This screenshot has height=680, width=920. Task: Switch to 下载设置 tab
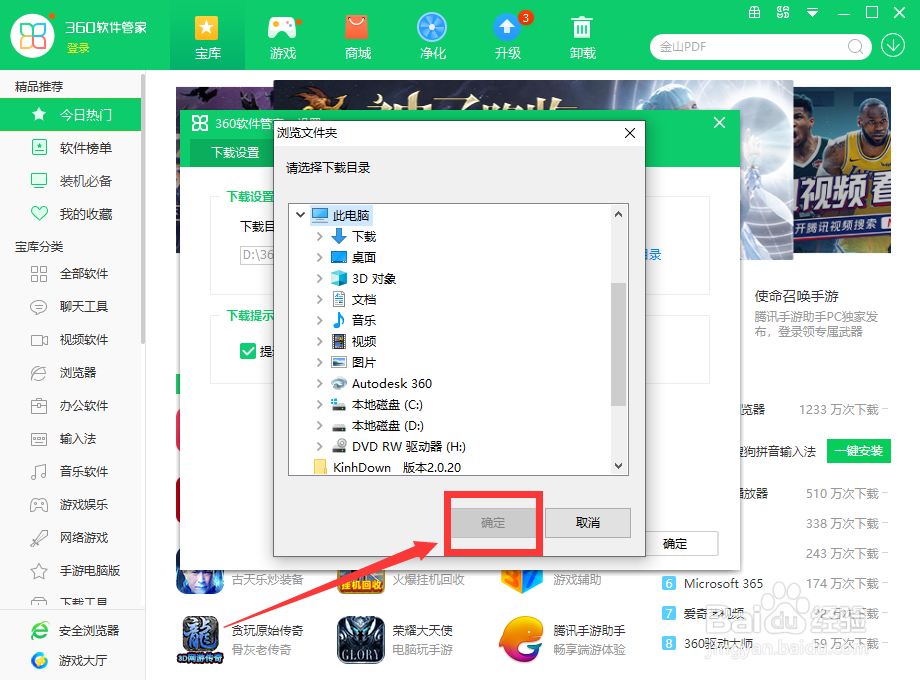pyautogui.click(x=235, y=153)
